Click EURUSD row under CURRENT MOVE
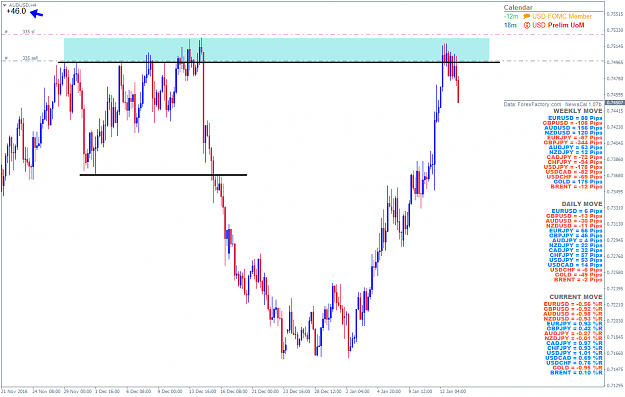625x397 pixels. pos(573,304)
